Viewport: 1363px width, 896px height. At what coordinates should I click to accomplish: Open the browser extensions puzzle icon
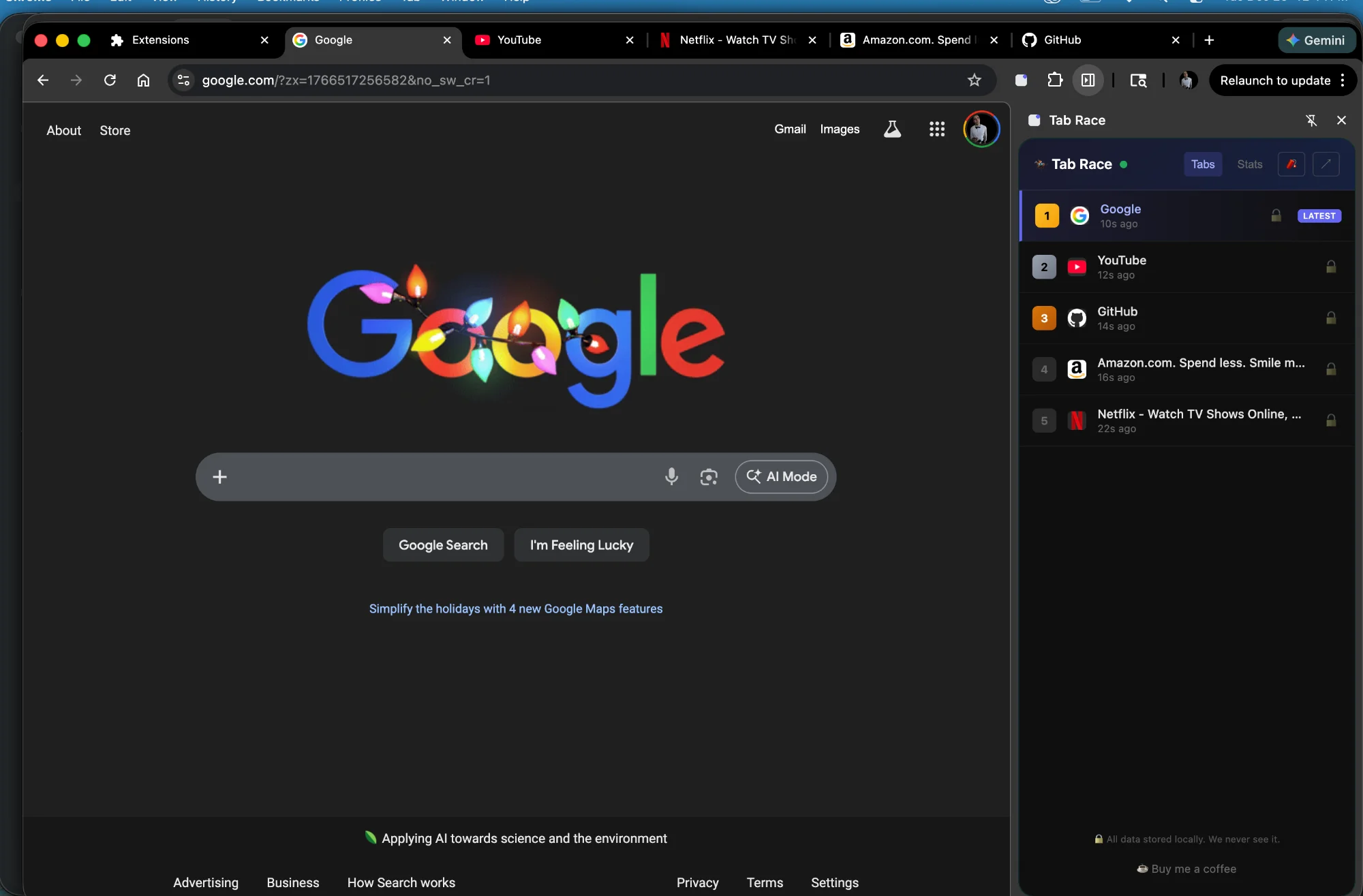coord(1054,80)
